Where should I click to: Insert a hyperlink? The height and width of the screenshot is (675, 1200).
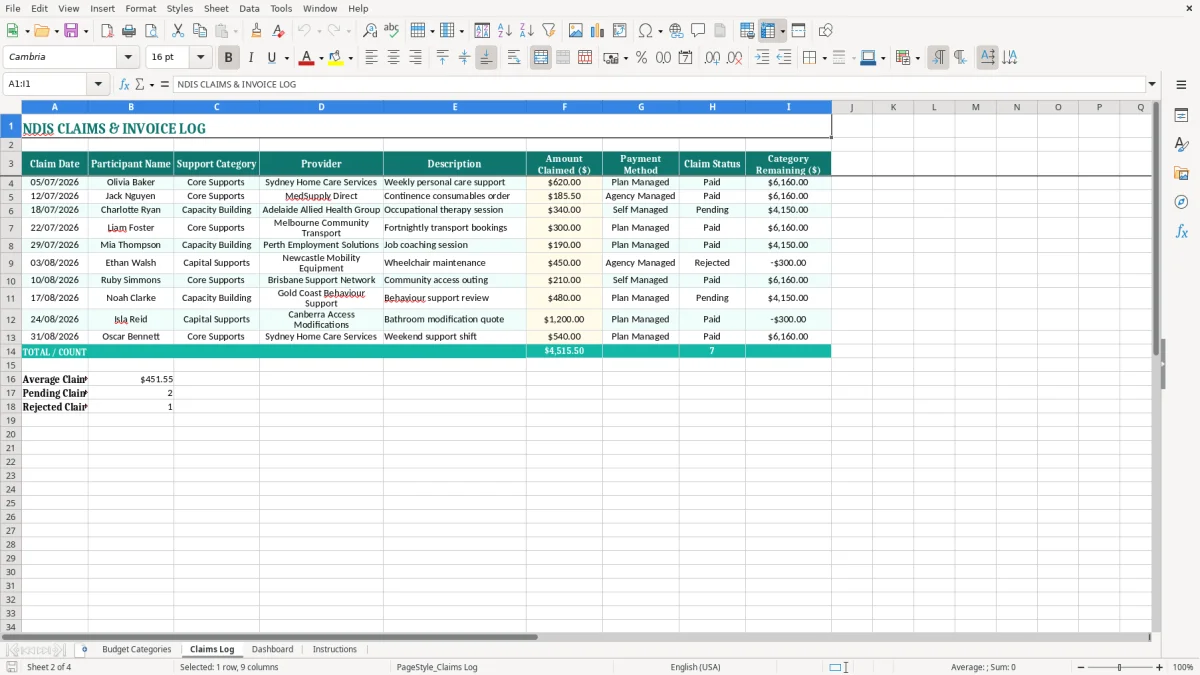(676, 31)
